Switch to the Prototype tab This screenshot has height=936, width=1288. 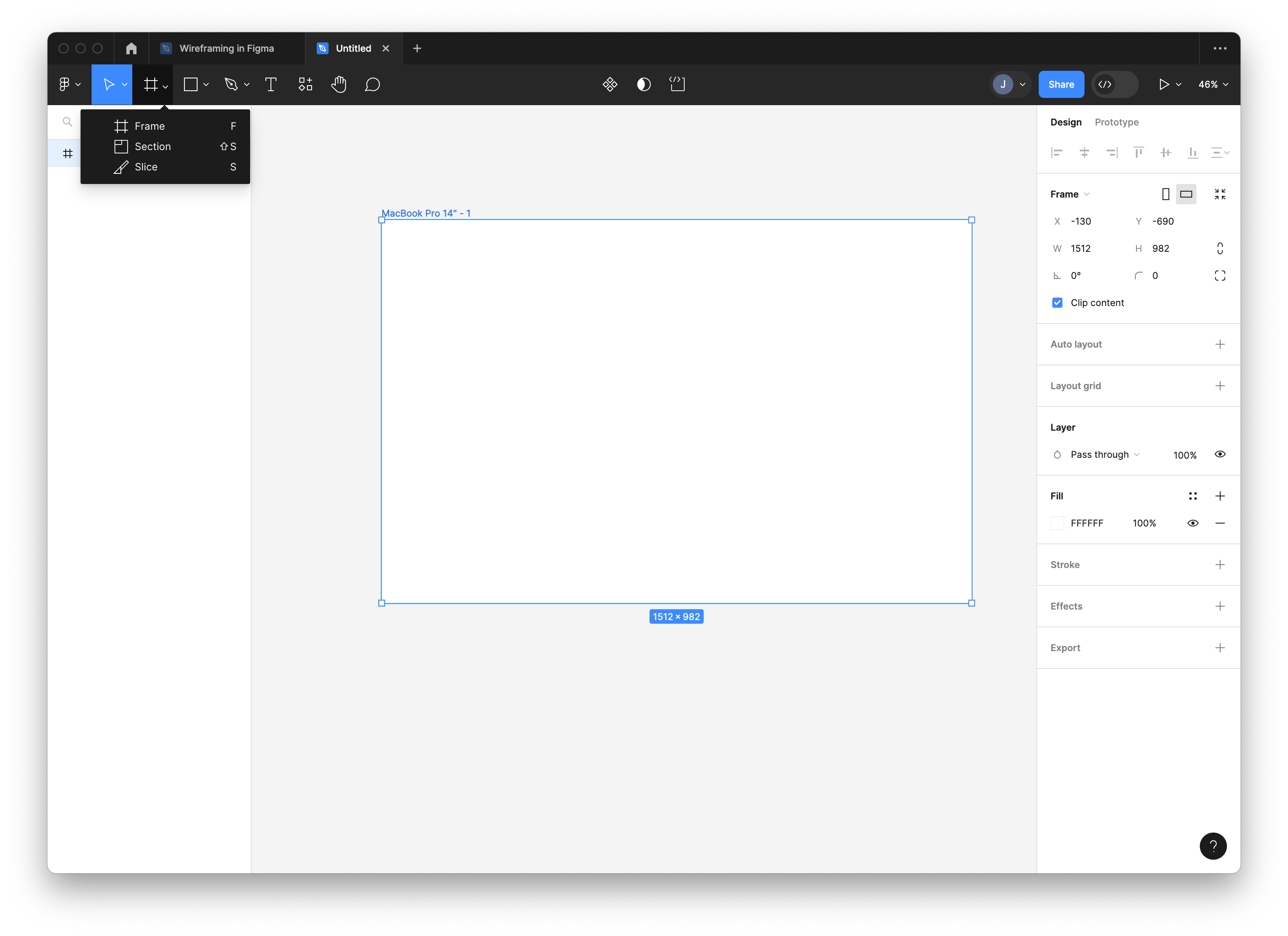pyautogui.click(x=1116, y=122)
